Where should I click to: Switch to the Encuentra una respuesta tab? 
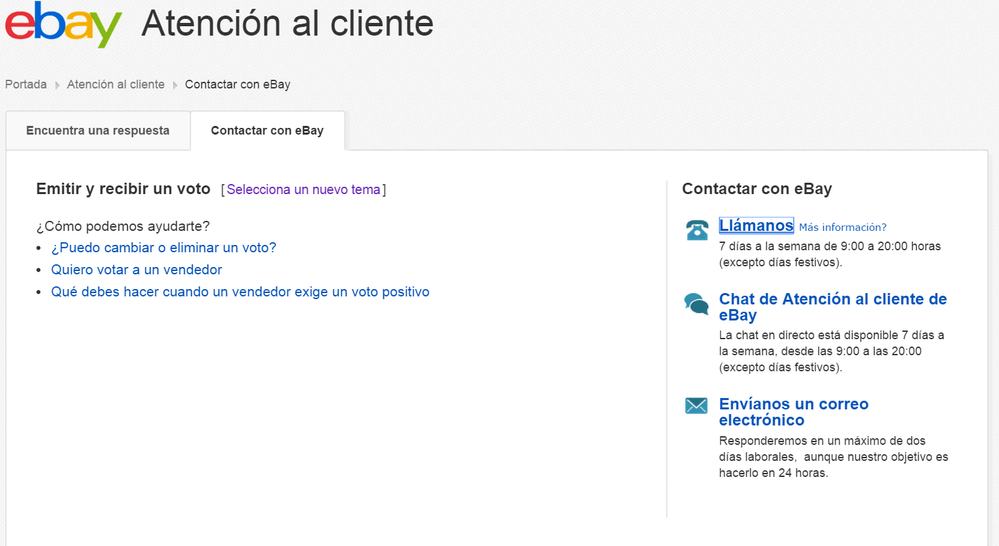98,131
